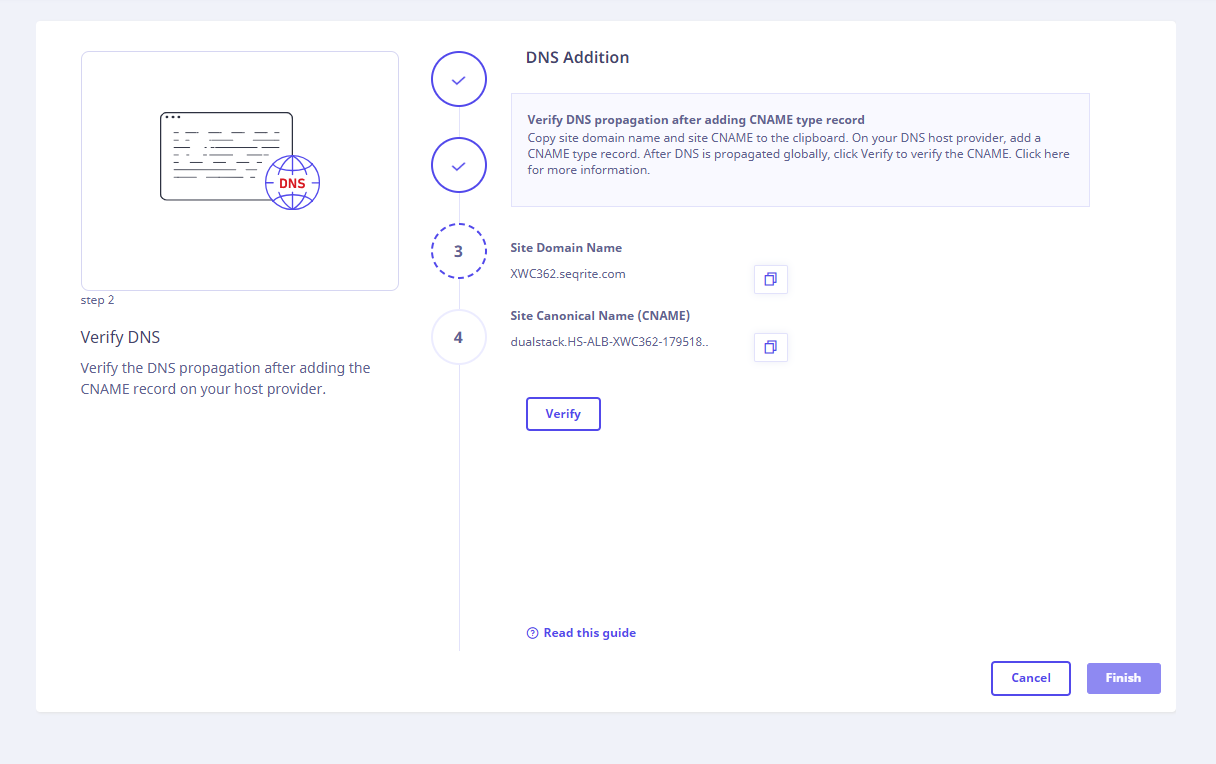
Task: Click the Verify DNS title on left
Action: click(120, 337)
